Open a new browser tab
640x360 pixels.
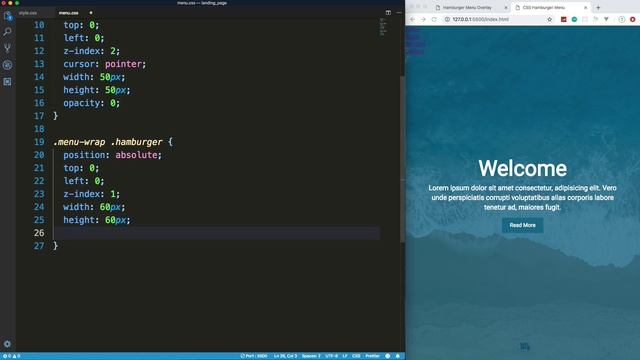coord(598,7)
